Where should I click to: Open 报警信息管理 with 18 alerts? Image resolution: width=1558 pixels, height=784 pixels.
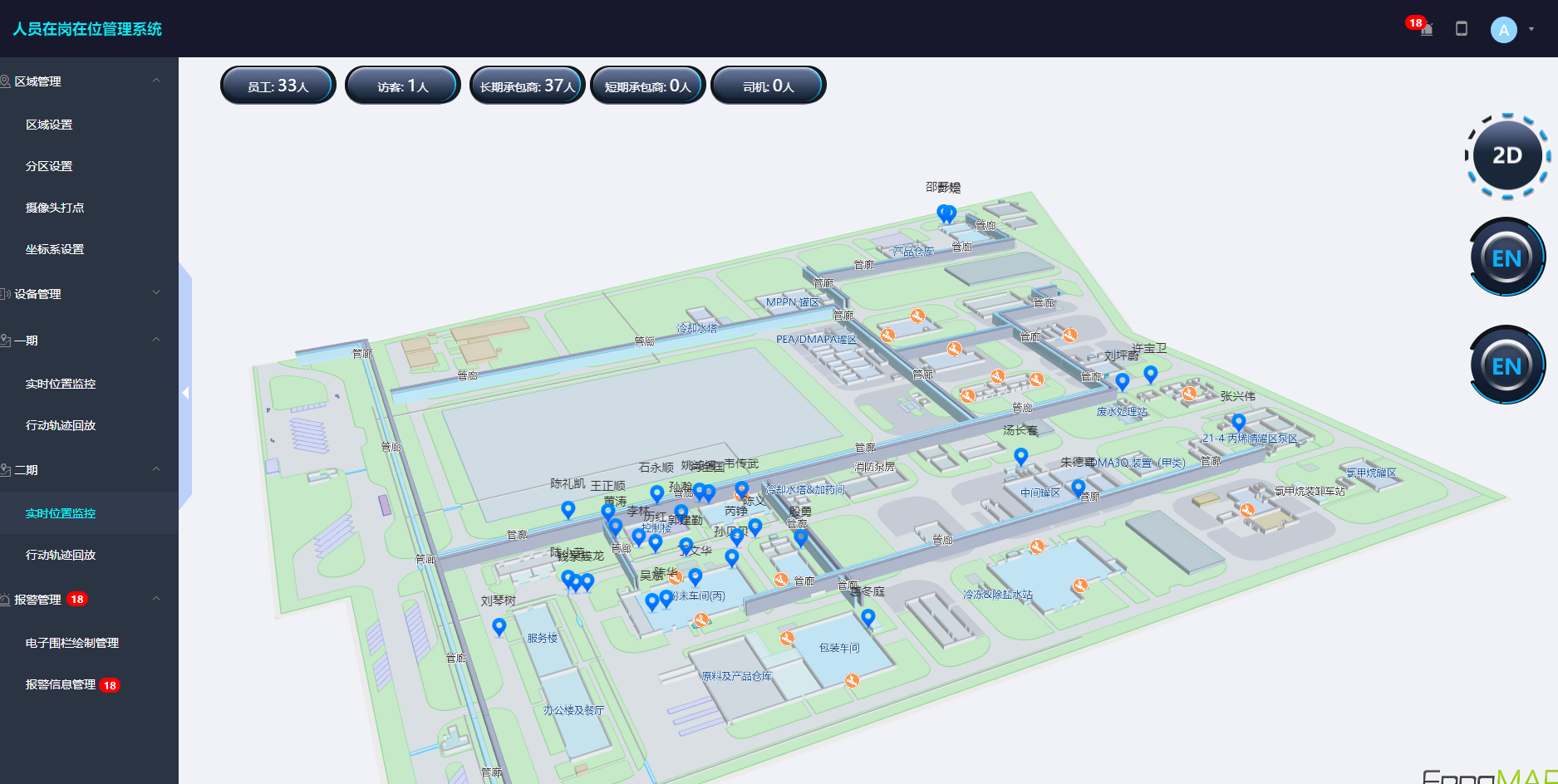point(61,685)
